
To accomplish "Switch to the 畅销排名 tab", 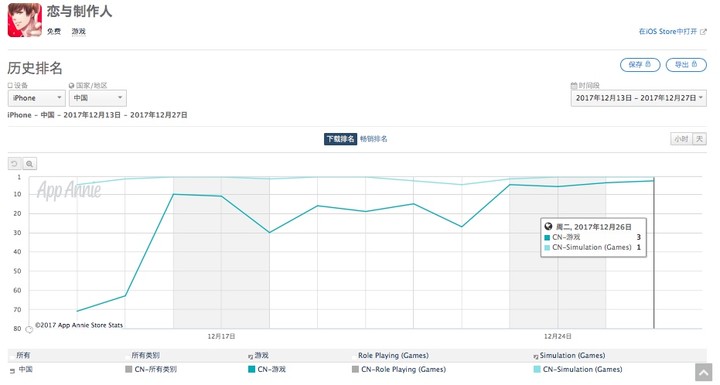I will (373, 139).
